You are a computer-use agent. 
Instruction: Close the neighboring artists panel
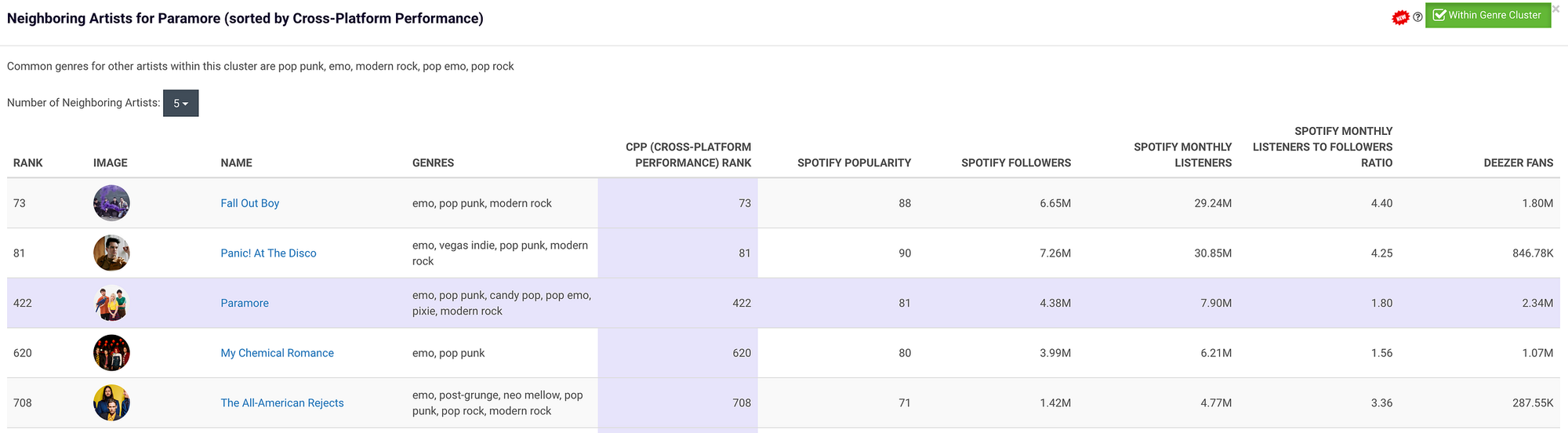pos(1555,9)
